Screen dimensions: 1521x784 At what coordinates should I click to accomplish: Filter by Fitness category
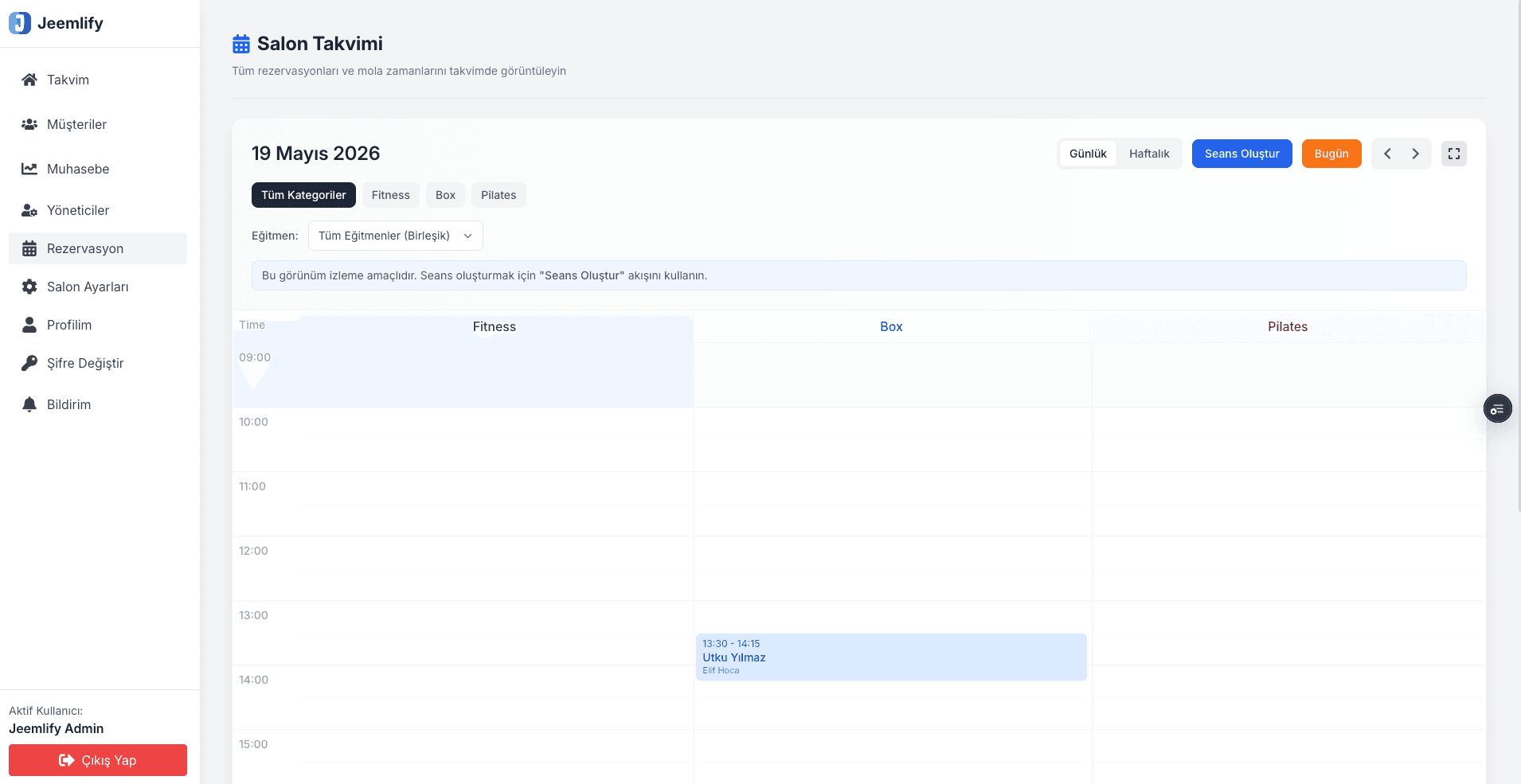(390, 195)
